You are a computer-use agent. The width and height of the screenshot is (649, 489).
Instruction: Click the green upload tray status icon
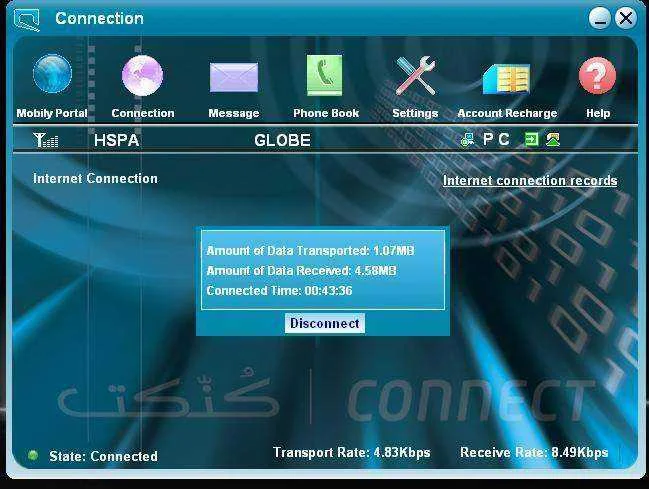[553, 140]
